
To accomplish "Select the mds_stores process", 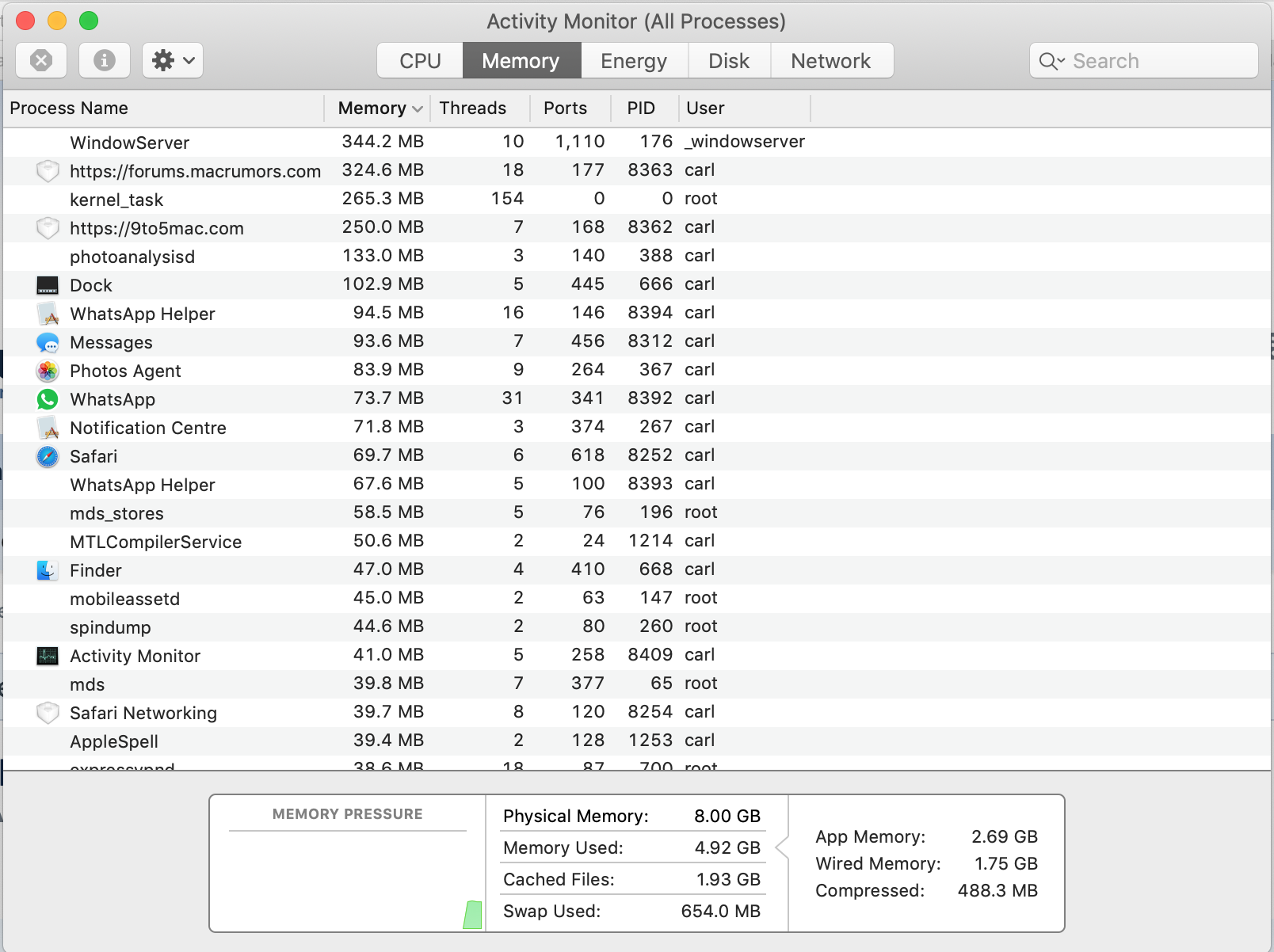I will pyautogui.click(x=116, y=513).
